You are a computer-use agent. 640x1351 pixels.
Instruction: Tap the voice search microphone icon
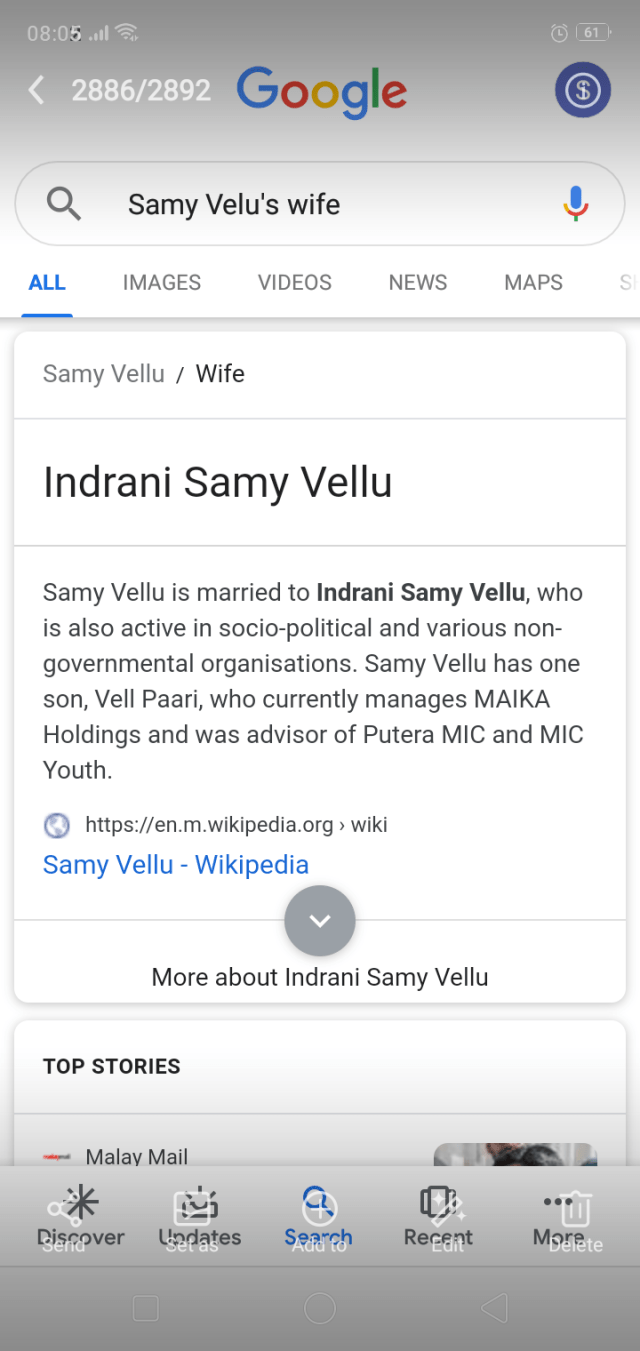pyautogui.click(x=575, y=204)
